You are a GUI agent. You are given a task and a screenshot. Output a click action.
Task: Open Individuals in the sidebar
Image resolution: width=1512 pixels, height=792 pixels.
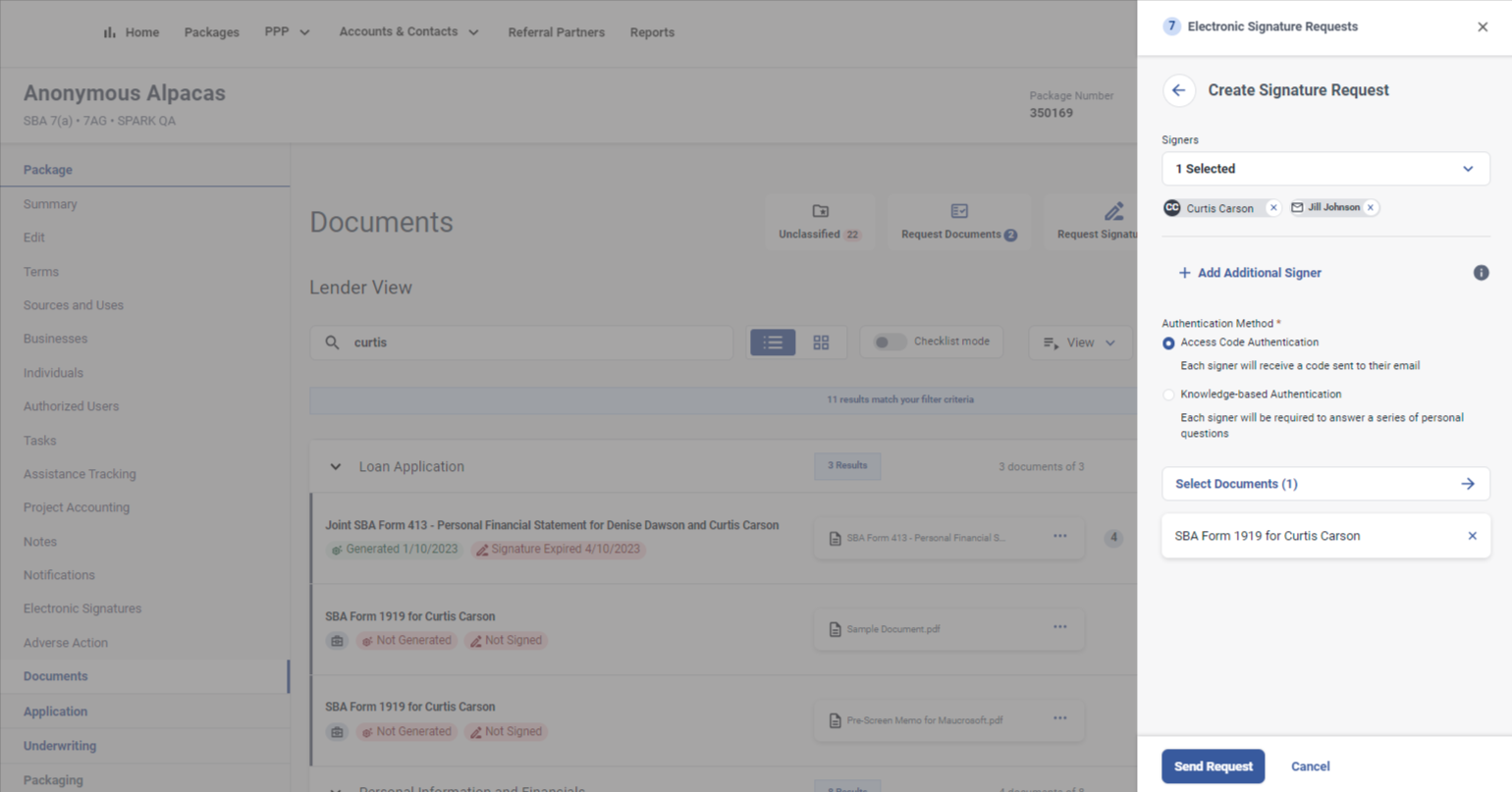click(x=53, y=373)
